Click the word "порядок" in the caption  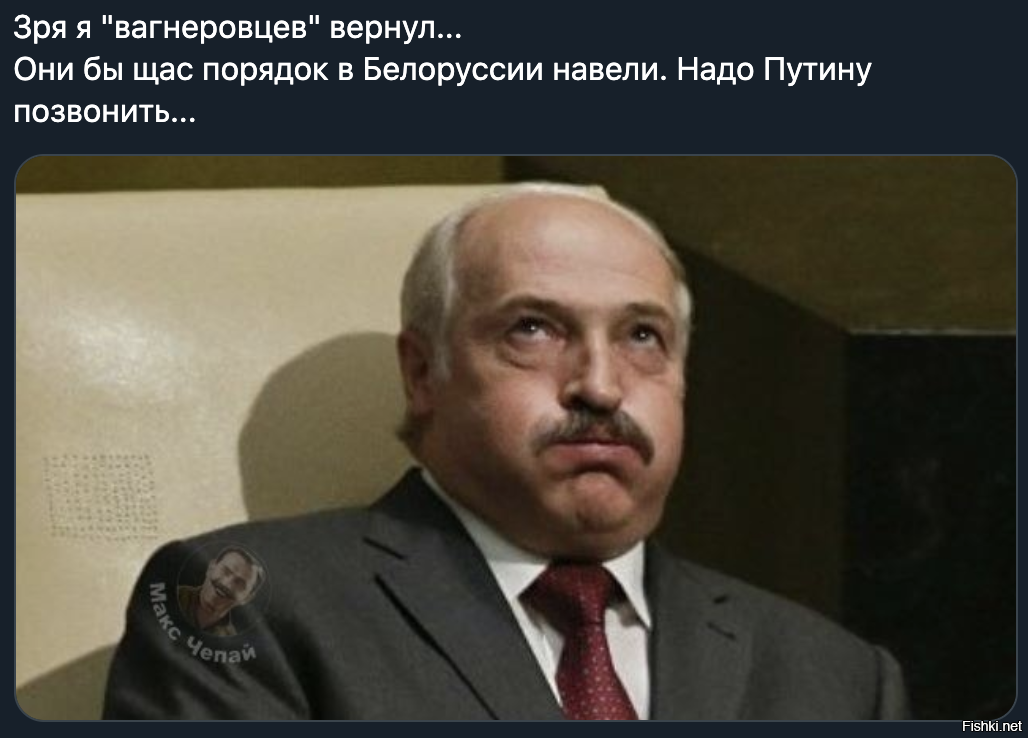tap(266, 71)
